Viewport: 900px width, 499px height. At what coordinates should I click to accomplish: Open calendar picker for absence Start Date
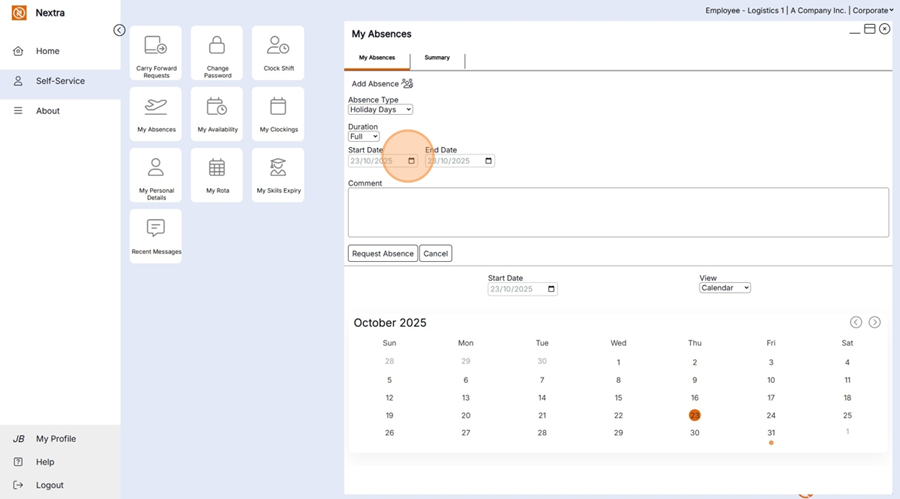[411, 161]
